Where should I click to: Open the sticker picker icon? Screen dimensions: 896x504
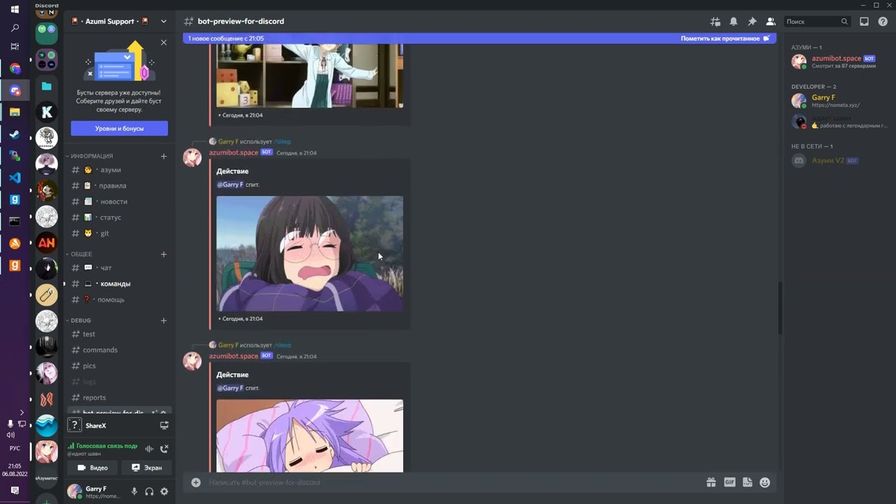coord(747,483)
